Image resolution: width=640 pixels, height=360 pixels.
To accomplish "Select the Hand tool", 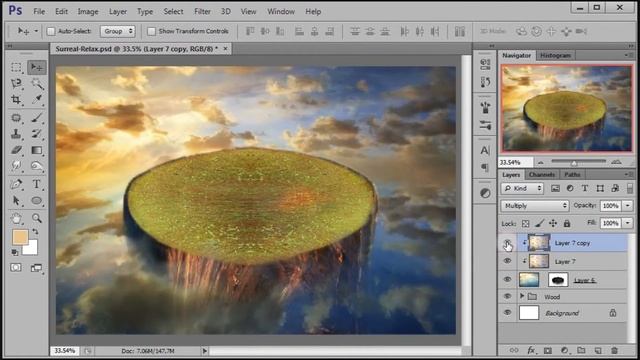I will click(x=16, y=218).
